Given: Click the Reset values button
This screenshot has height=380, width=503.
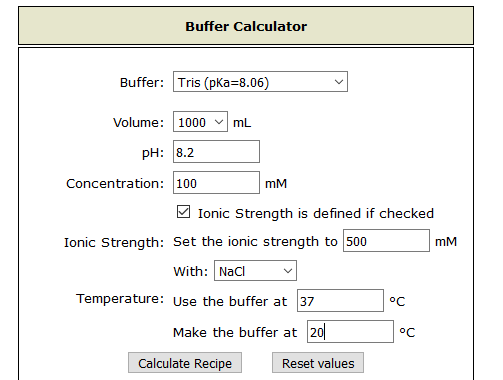Looking at the screenshot, I should [x=318, y=363].
